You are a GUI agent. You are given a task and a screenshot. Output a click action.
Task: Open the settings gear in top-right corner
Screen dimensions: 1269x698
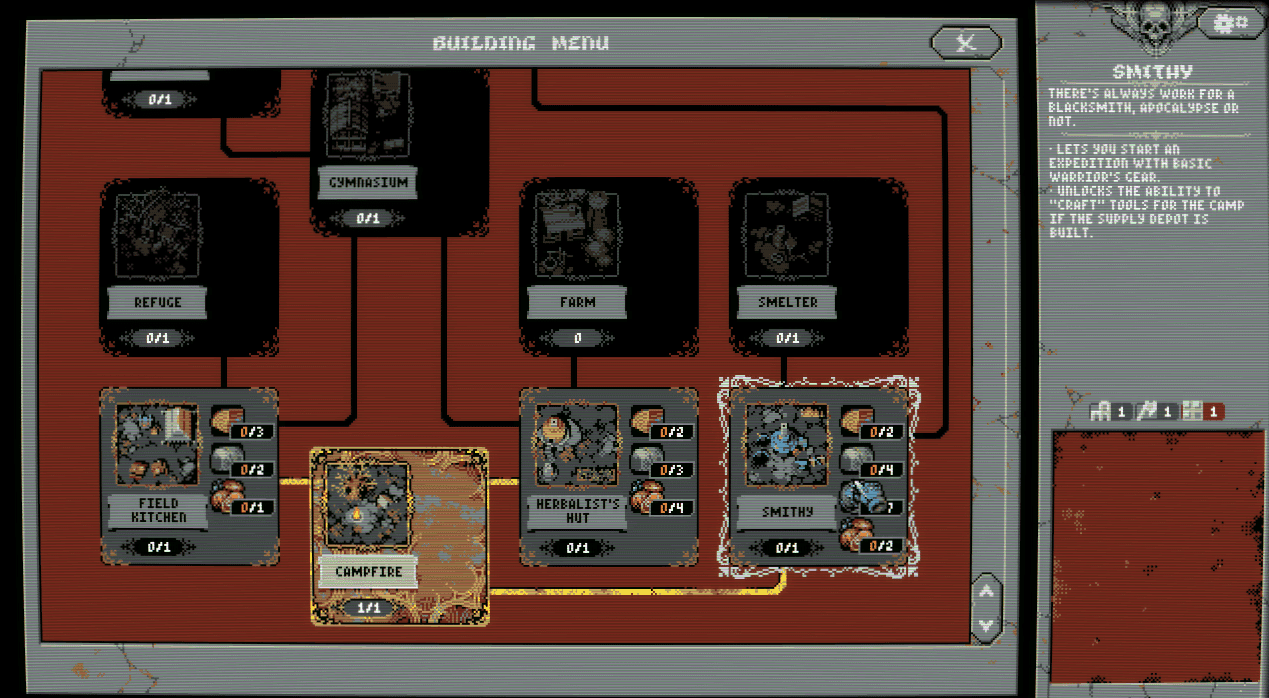(1230, 21)
